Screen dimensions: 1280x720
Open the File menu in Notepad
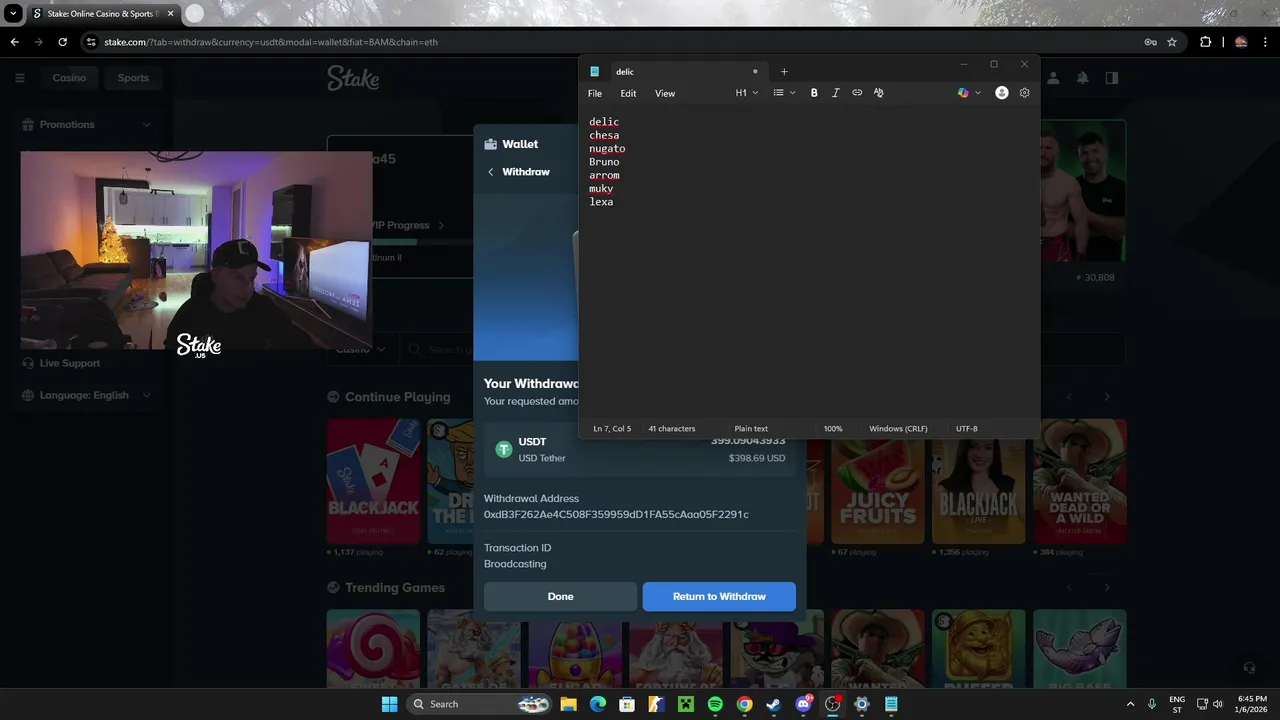pyautogui.click(x=595, y=93)
